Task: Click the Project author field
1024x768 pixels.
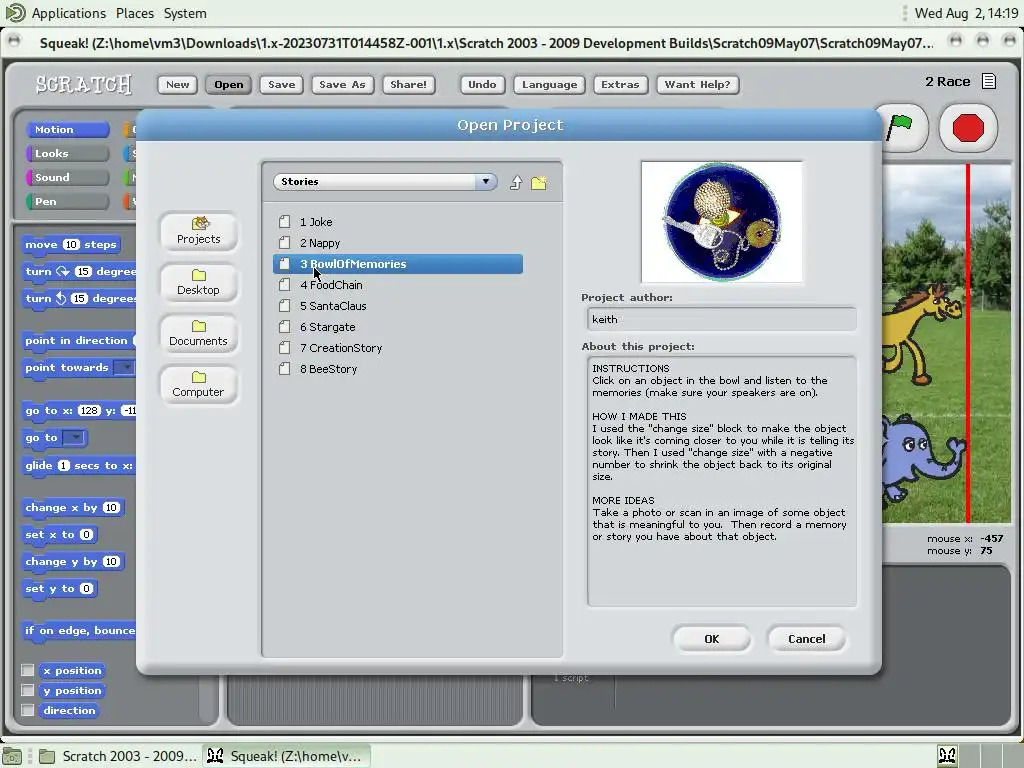Action: 722,319
